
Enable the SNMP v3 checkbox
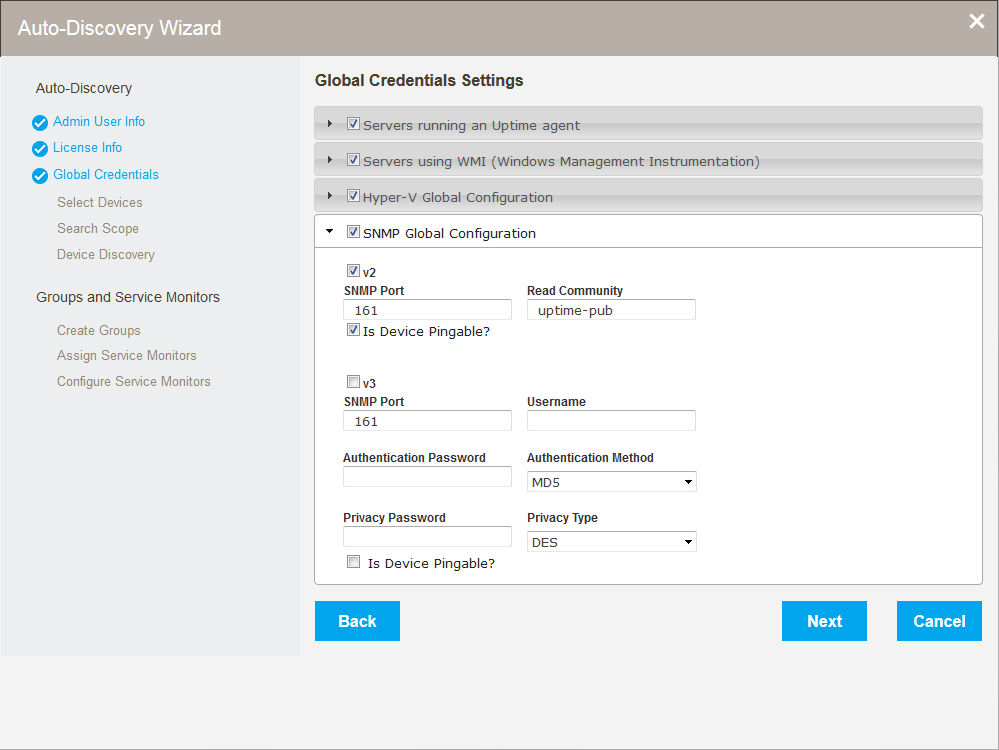coord(353,381)
